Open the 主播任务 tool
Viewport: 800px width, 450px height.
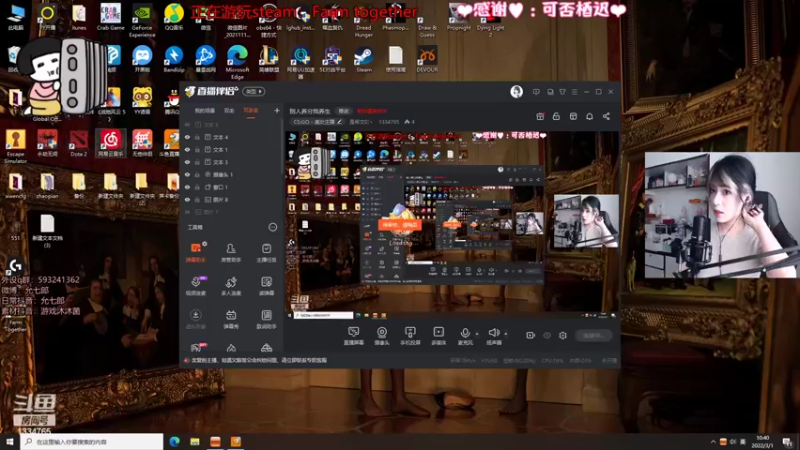tap(266, 252)
